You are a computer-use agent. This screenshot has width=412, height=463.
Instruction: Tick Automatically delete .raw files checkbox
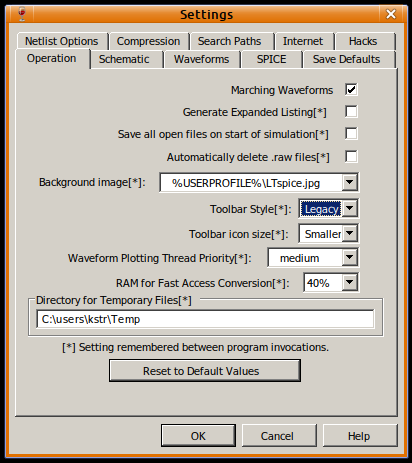351,156
